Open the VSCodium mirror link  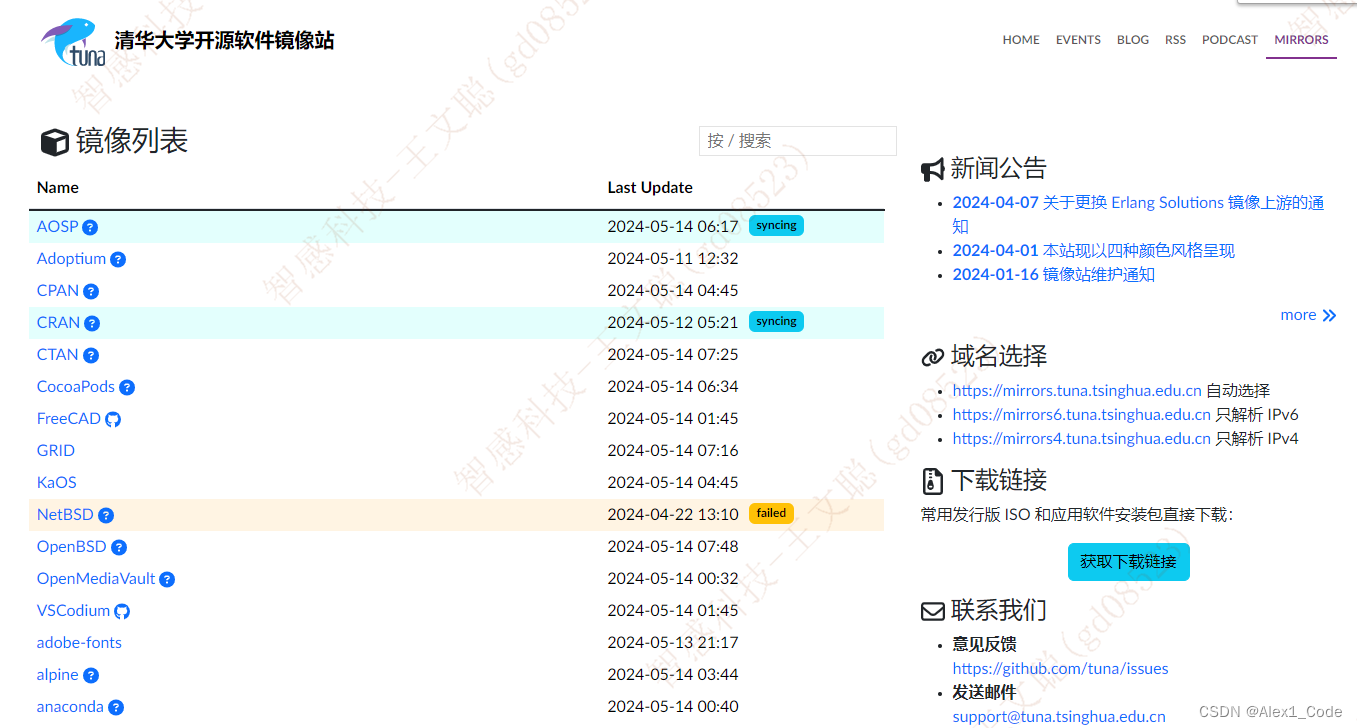[73, 611]
